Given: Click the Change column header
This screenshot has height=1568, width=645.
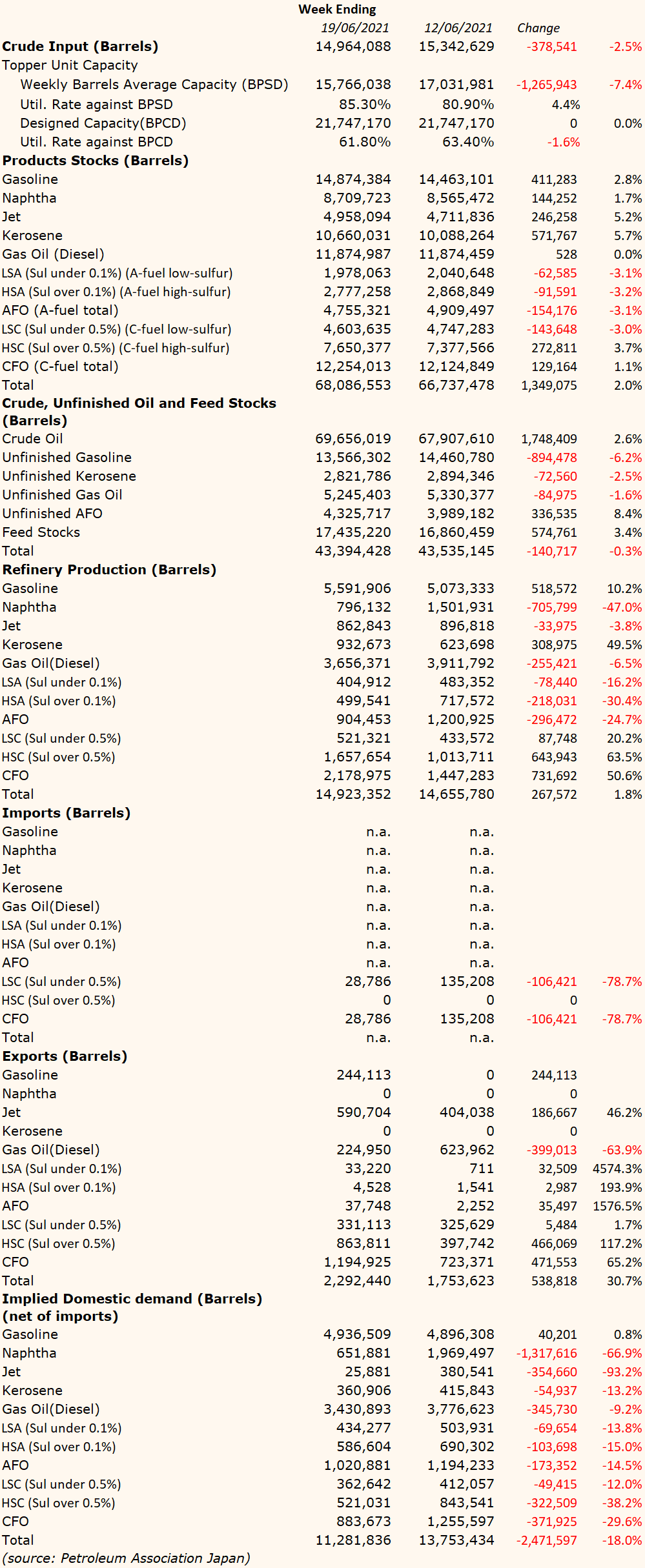Looking at the screenshot, I should pos(538,28).
